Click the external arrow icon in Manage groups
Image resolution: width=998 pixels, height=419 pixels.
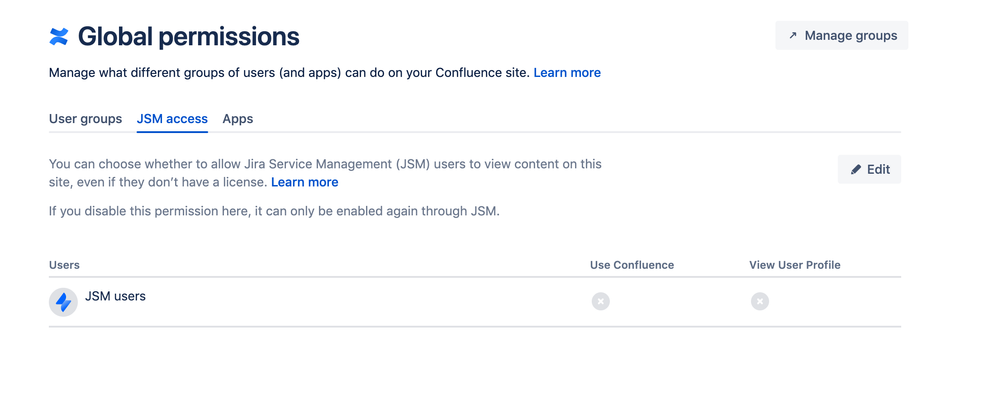pos(793,36)
